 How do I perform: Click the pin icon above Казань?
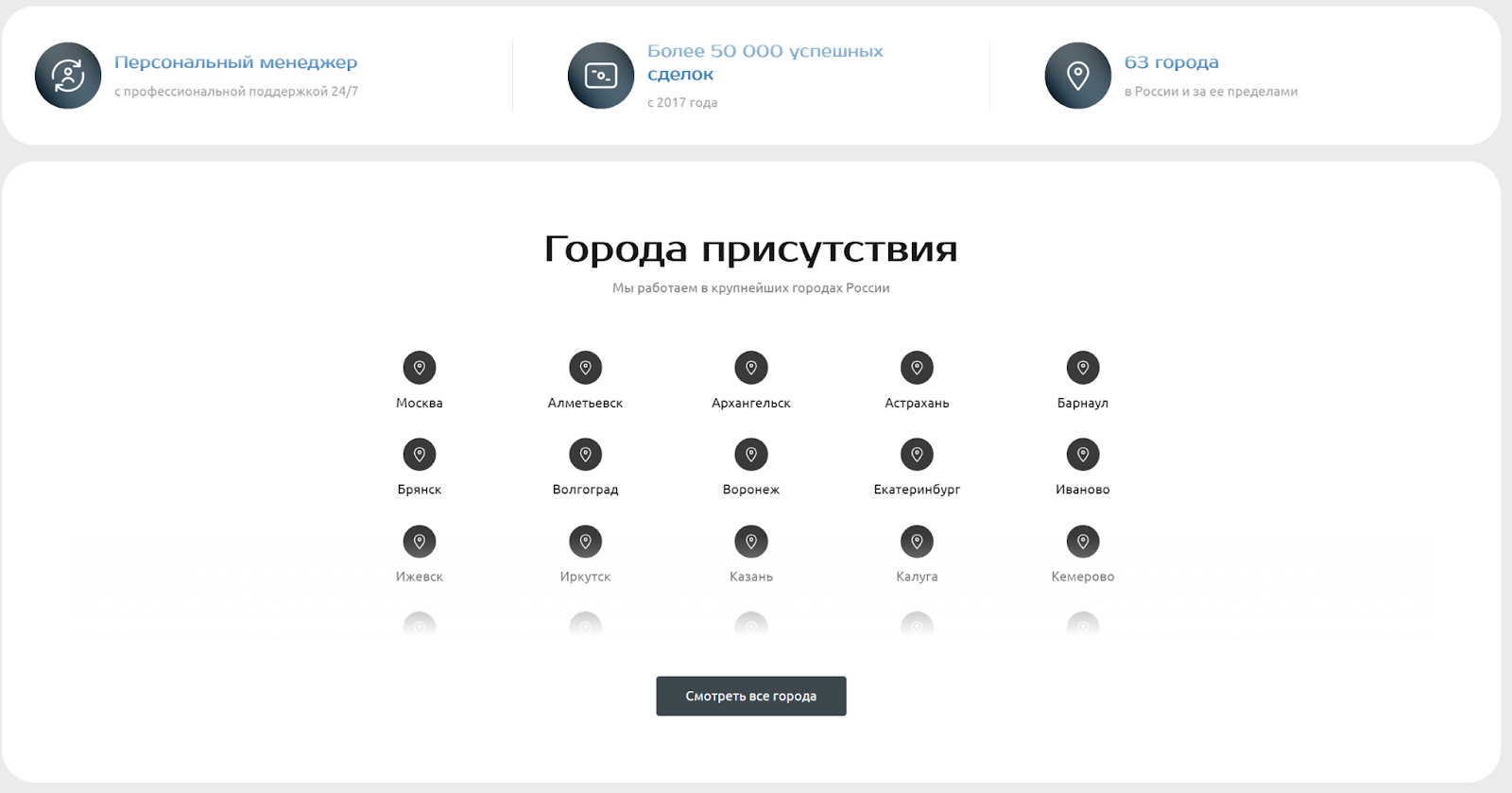coord(751,542)
